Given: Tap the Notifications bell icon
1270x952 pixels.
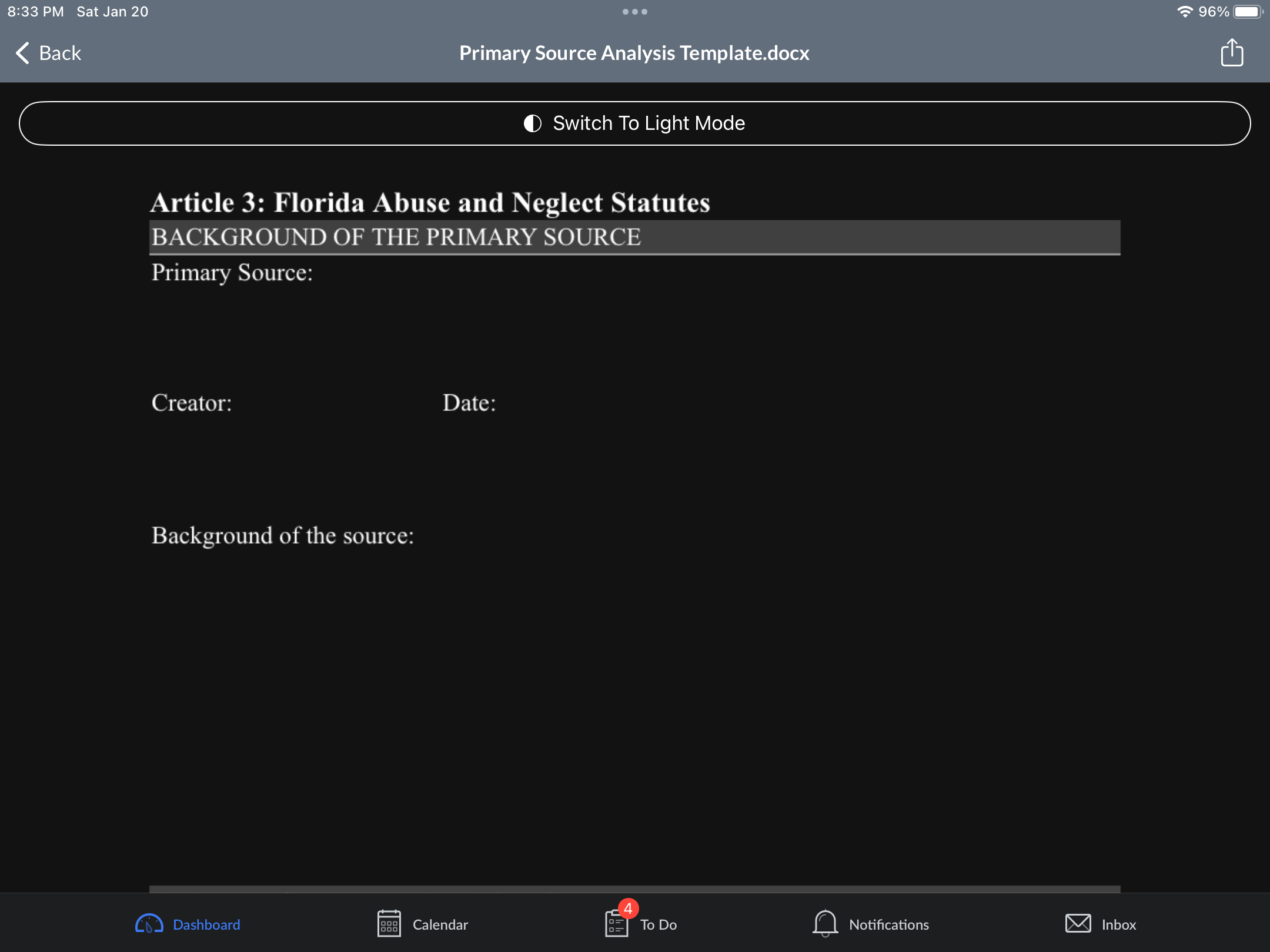Looking at the screenshot, I should pos(825,924).
